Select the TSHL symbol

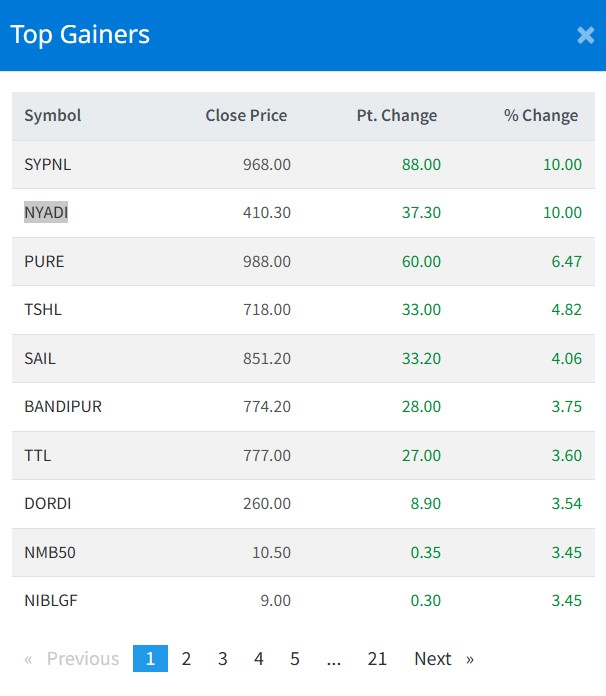[x=43, y=309]
